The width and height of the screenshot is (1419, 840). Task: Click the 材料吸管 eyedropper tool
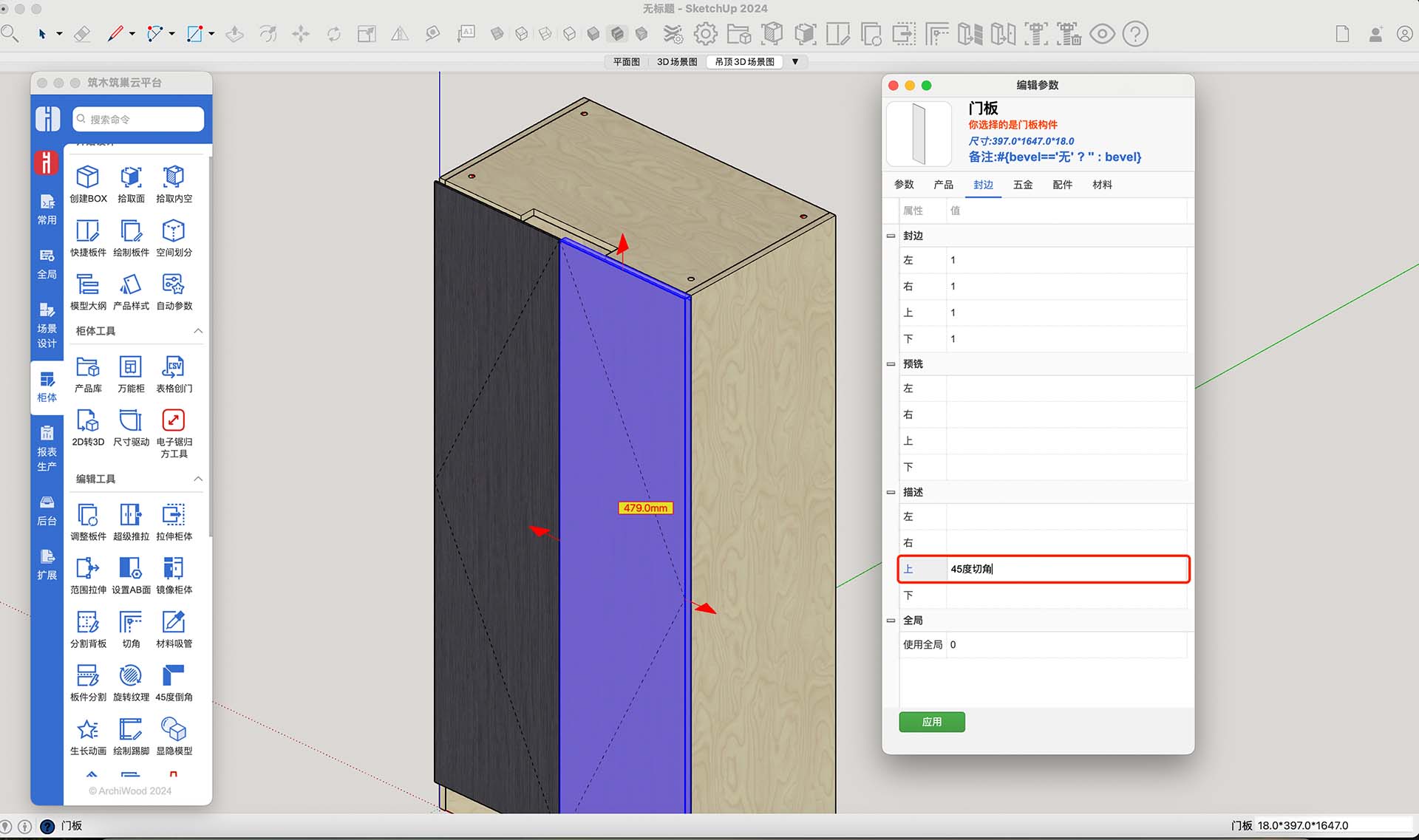click(174, 622)
